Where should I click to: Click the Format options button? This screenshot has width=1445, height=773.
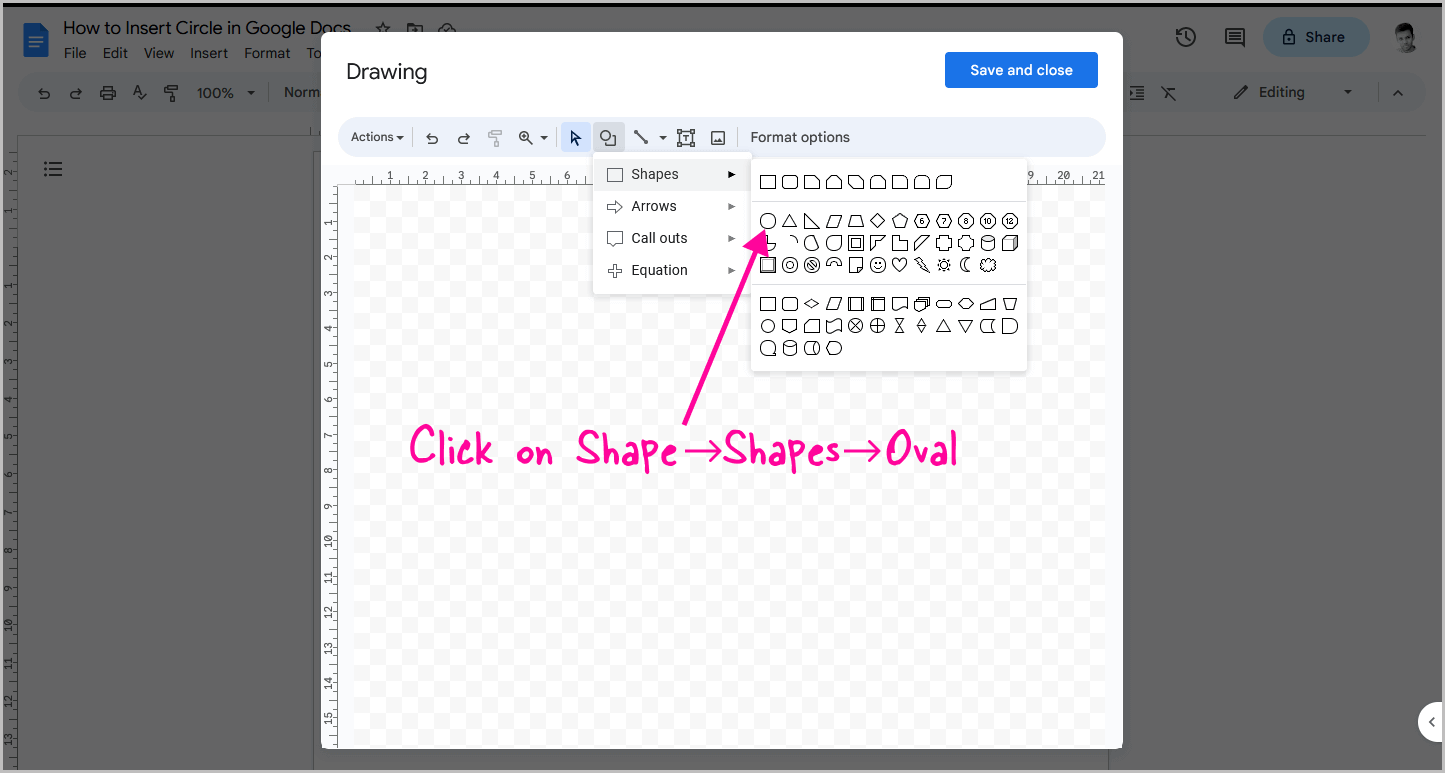pos(800,137)
